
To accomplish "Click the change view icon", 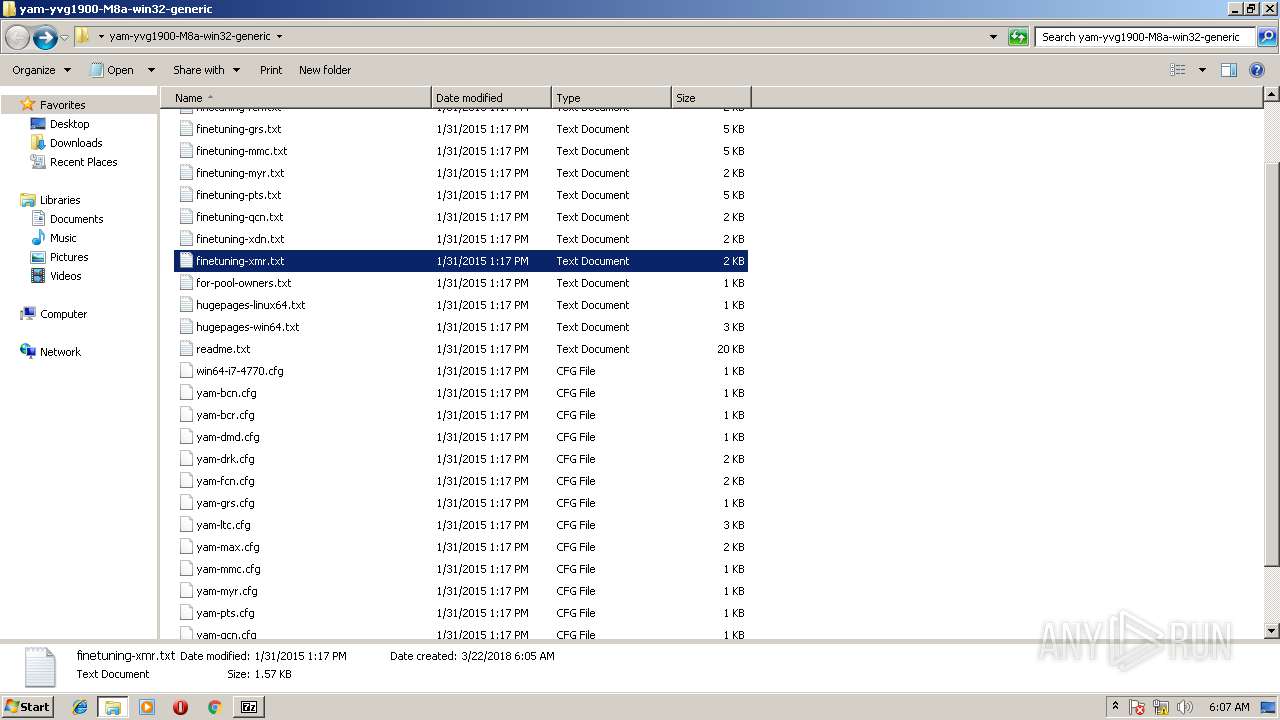I will point(1178,70).
